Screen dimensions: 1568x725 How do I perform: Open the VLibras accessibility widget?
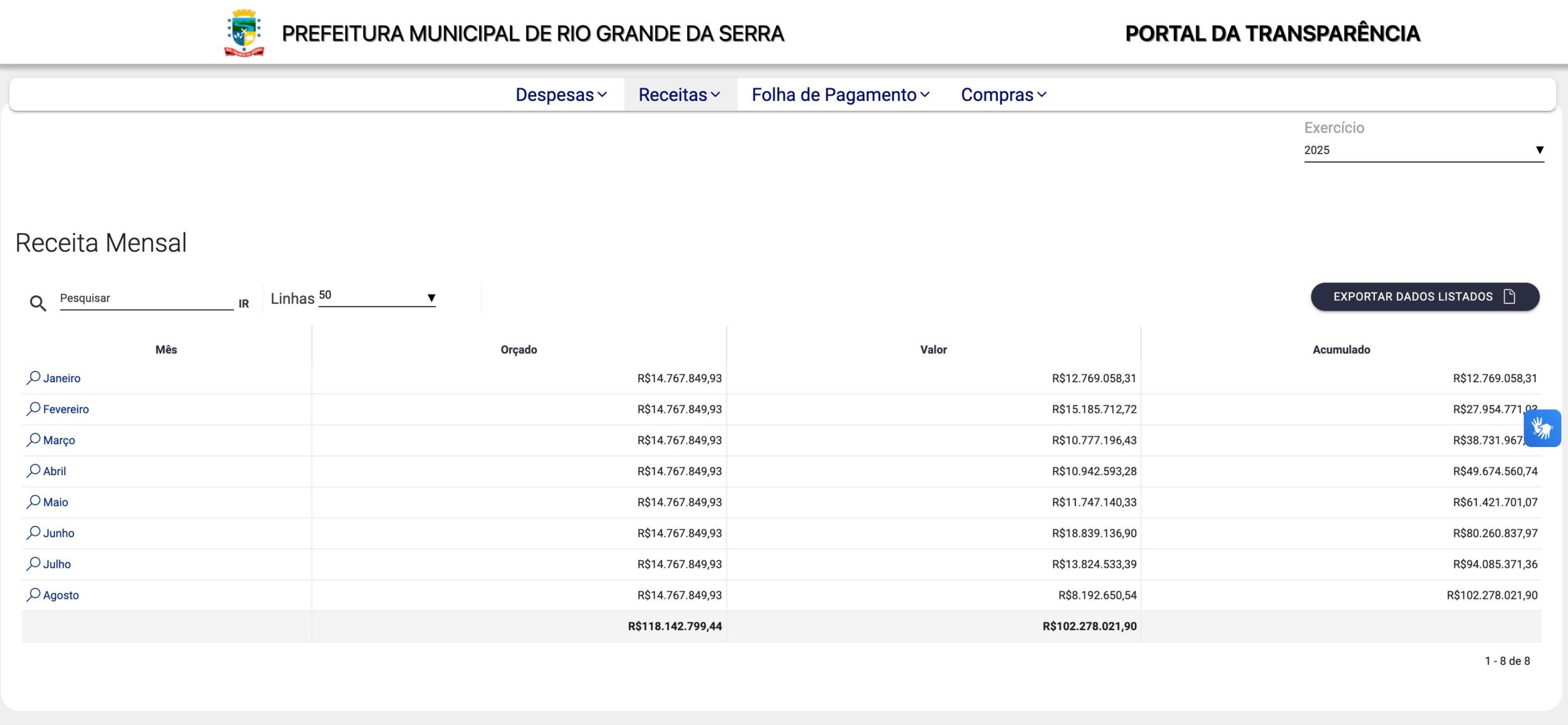click(1543, 427)
